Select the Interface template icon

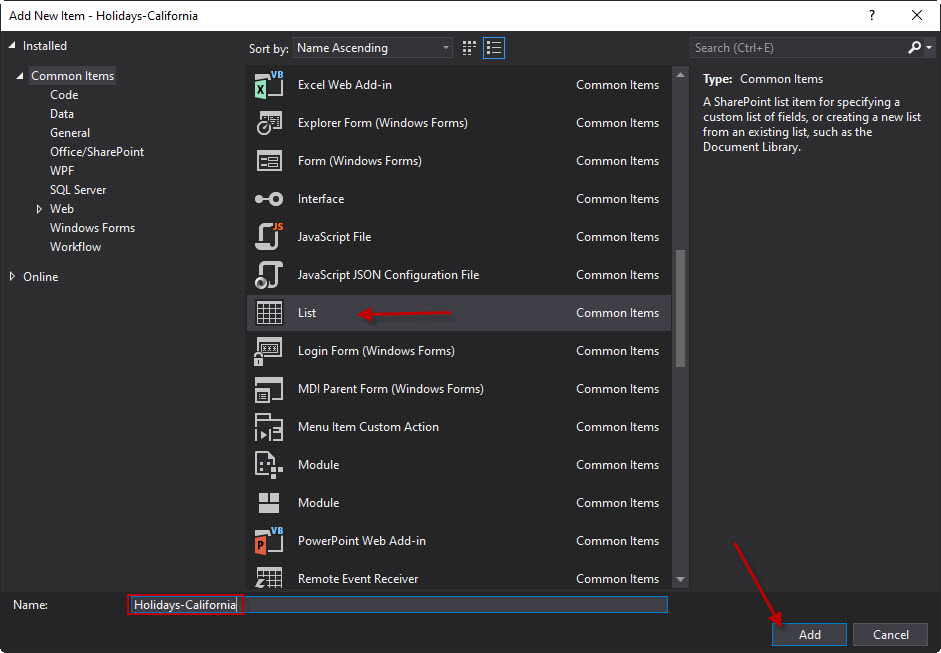coord(269,199)
